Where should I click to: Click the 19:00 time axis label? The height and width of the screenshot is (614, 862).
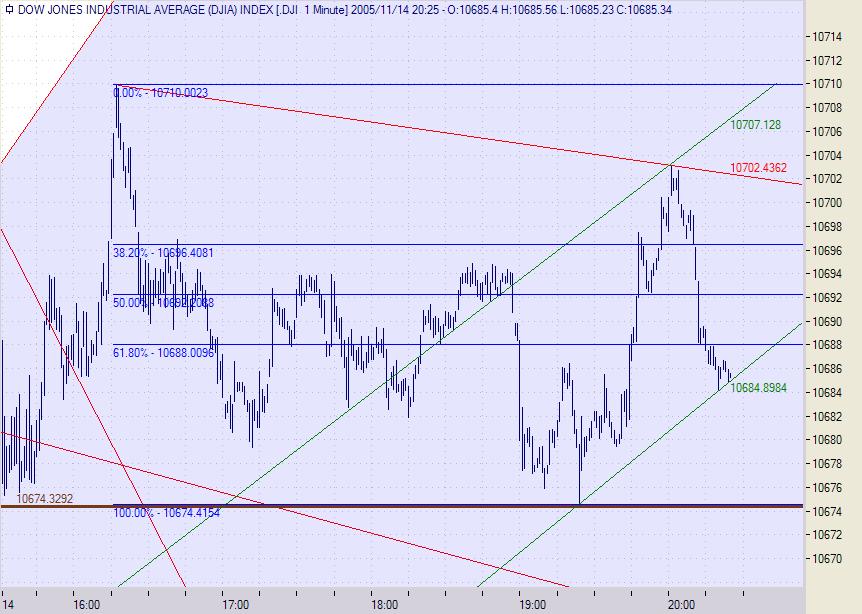tap(533, 605)
